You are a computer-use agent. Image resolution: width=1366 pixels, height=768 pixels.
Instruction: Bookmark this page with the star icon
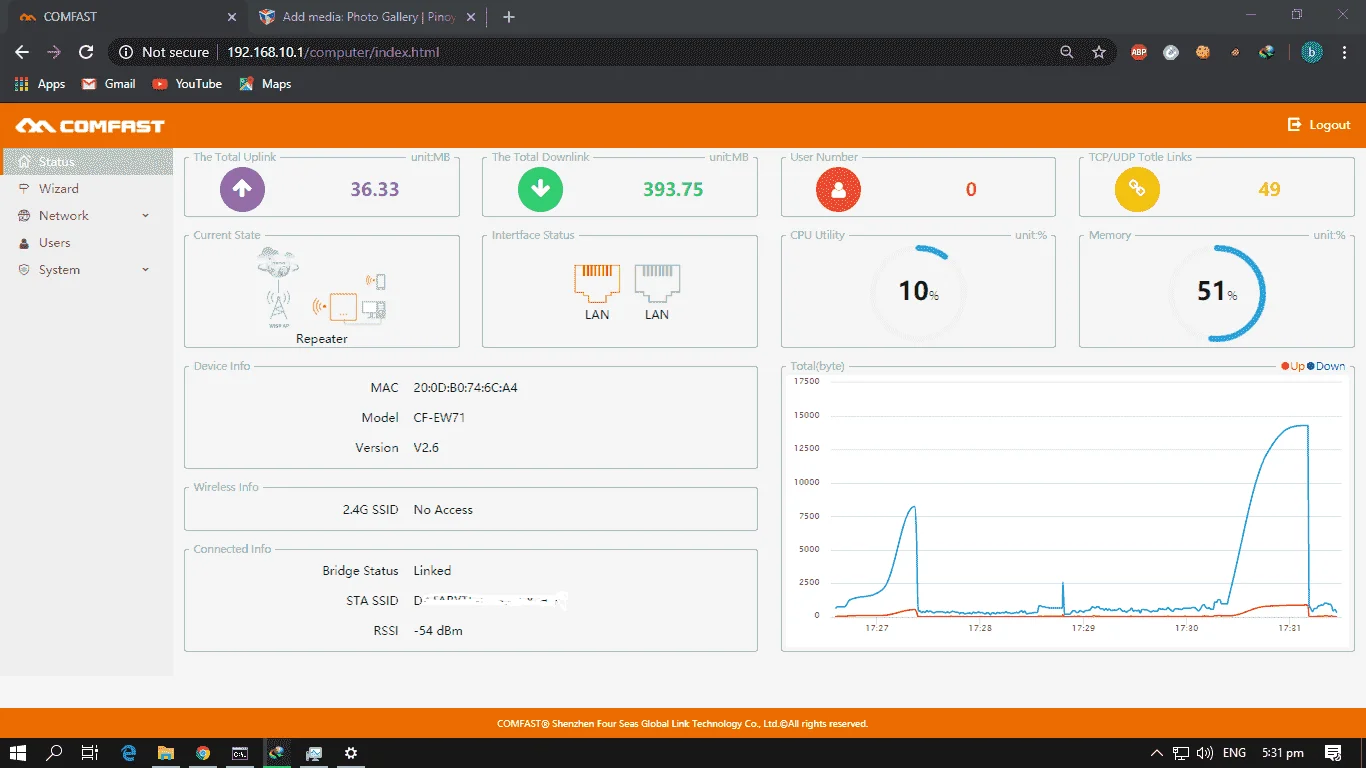(1099, 52)
